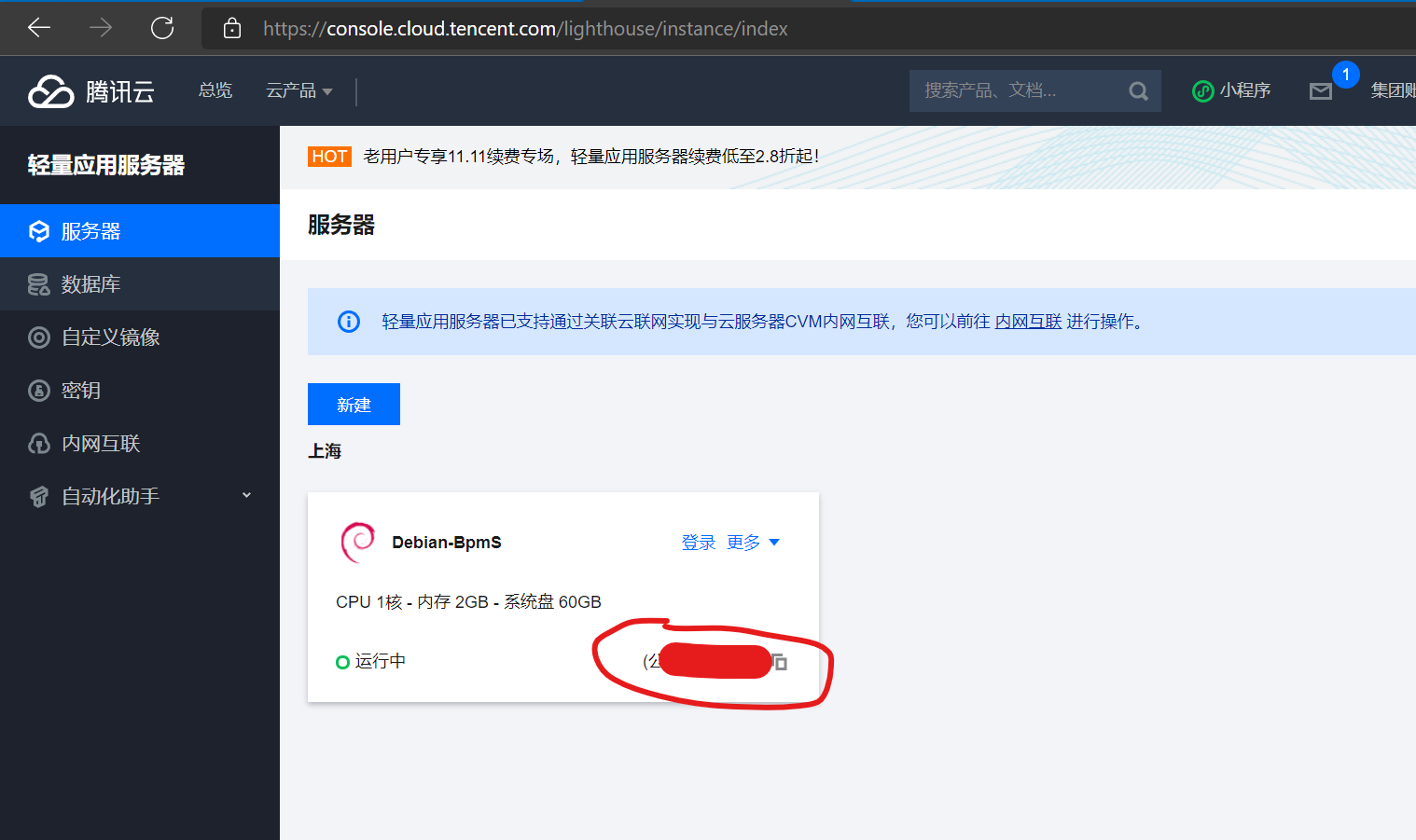The height and width of the screenshot is (840, 1416).
Task: Check messages via the mail icon
Action: [x=1321, y=92]
